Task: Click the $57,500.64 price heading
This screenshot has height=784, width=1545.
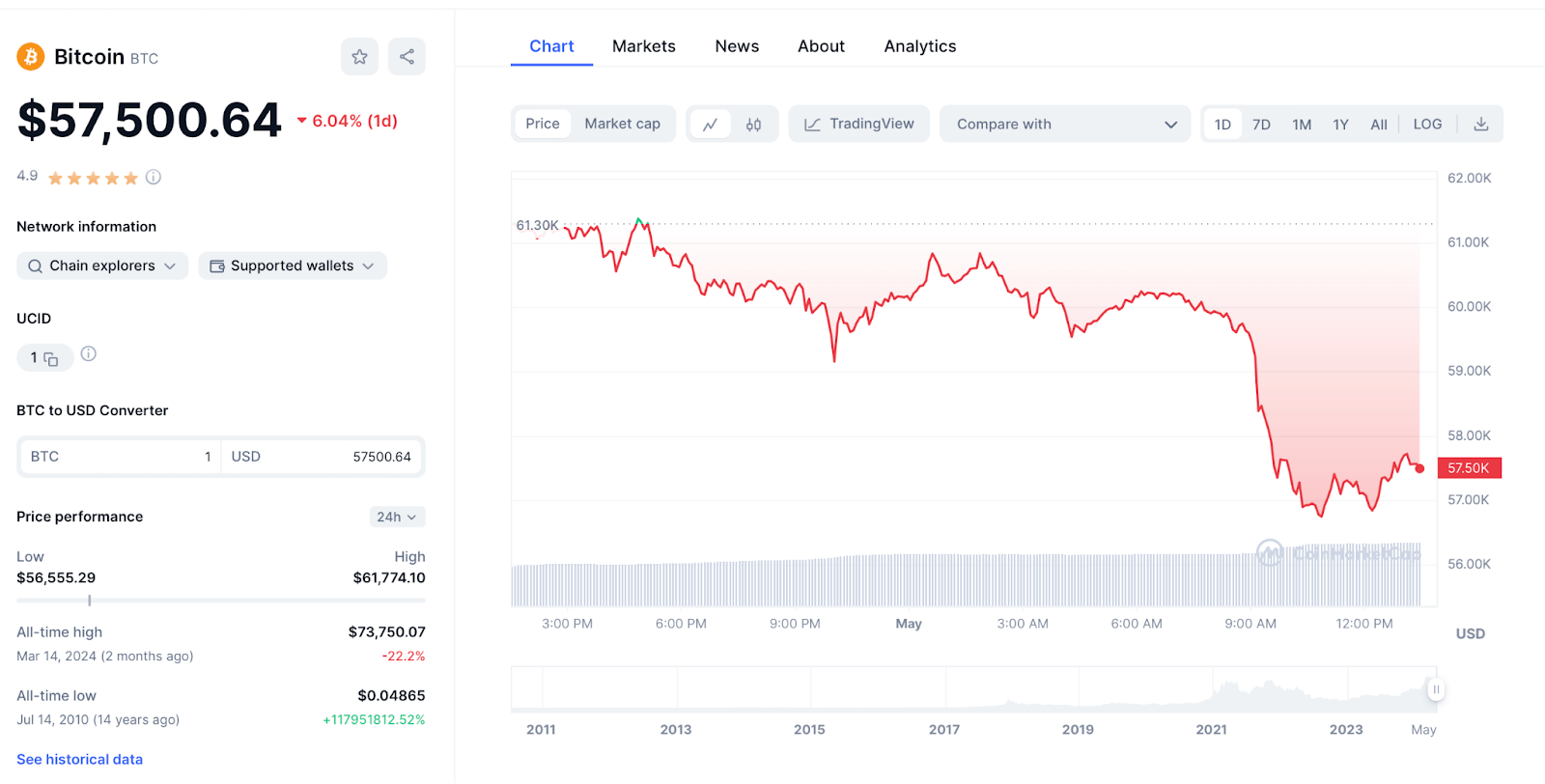Action: click(150, 121)
